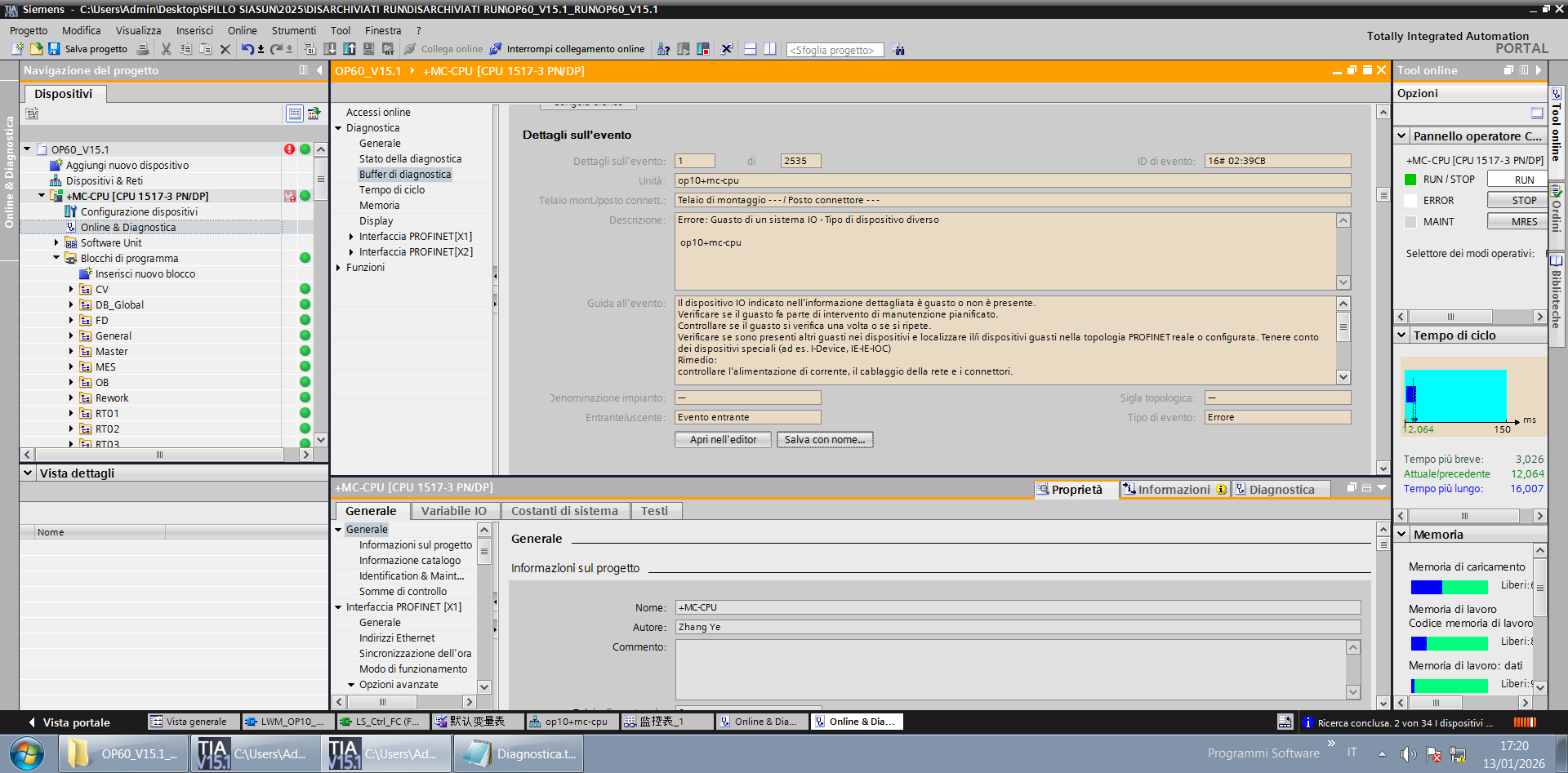Click the split editor horizontally icon
This screenshot has width=1568, height=773.
[x=751, y=49]
